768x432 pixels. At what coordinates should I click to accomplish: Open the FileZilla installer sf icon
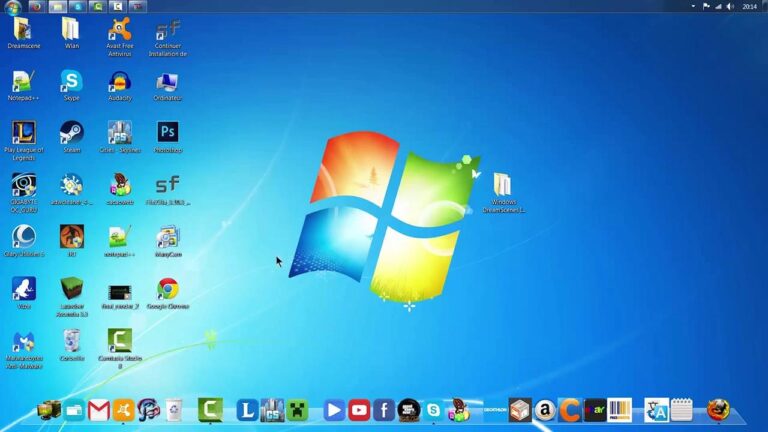coord(168,189)
